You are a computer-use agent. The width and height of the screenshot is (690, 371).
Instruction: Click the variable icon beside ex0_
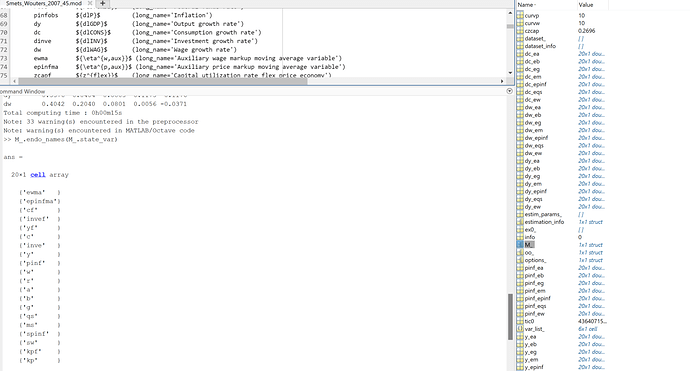click(x=520, y=230)
